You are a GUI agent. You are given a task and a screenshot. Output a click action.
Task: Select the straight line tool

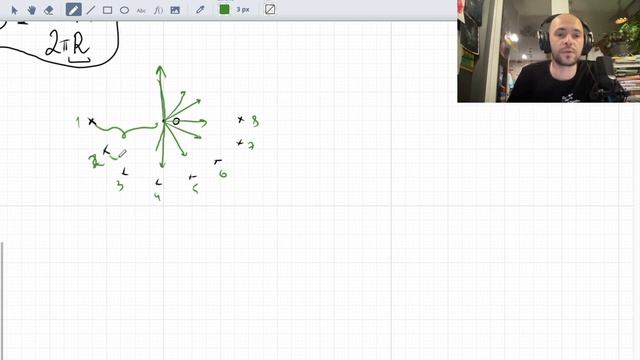point(91,10)
